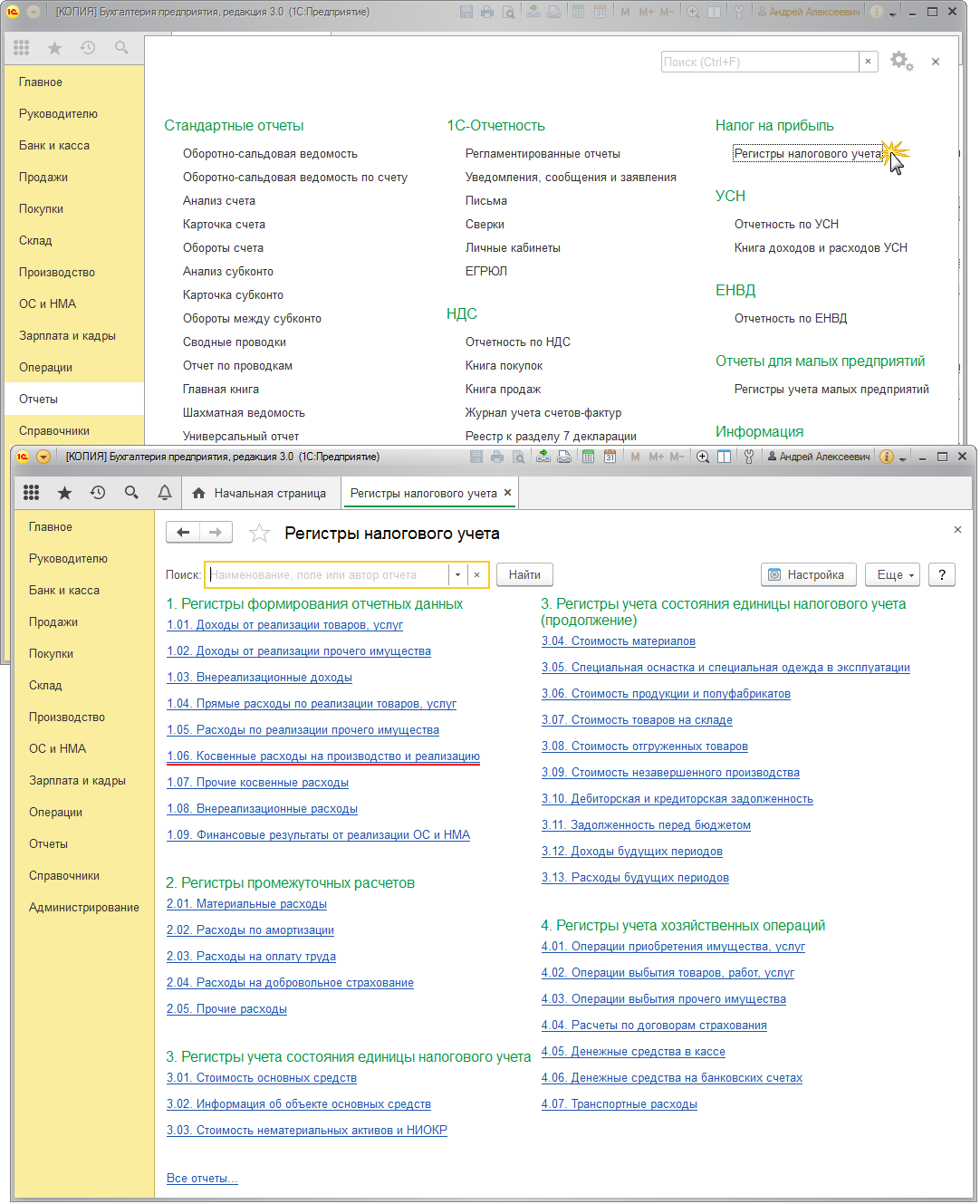Open the Настройка button
Image resolution: width=980 pixels, height=1204 pixels.
tap(806, 575)
